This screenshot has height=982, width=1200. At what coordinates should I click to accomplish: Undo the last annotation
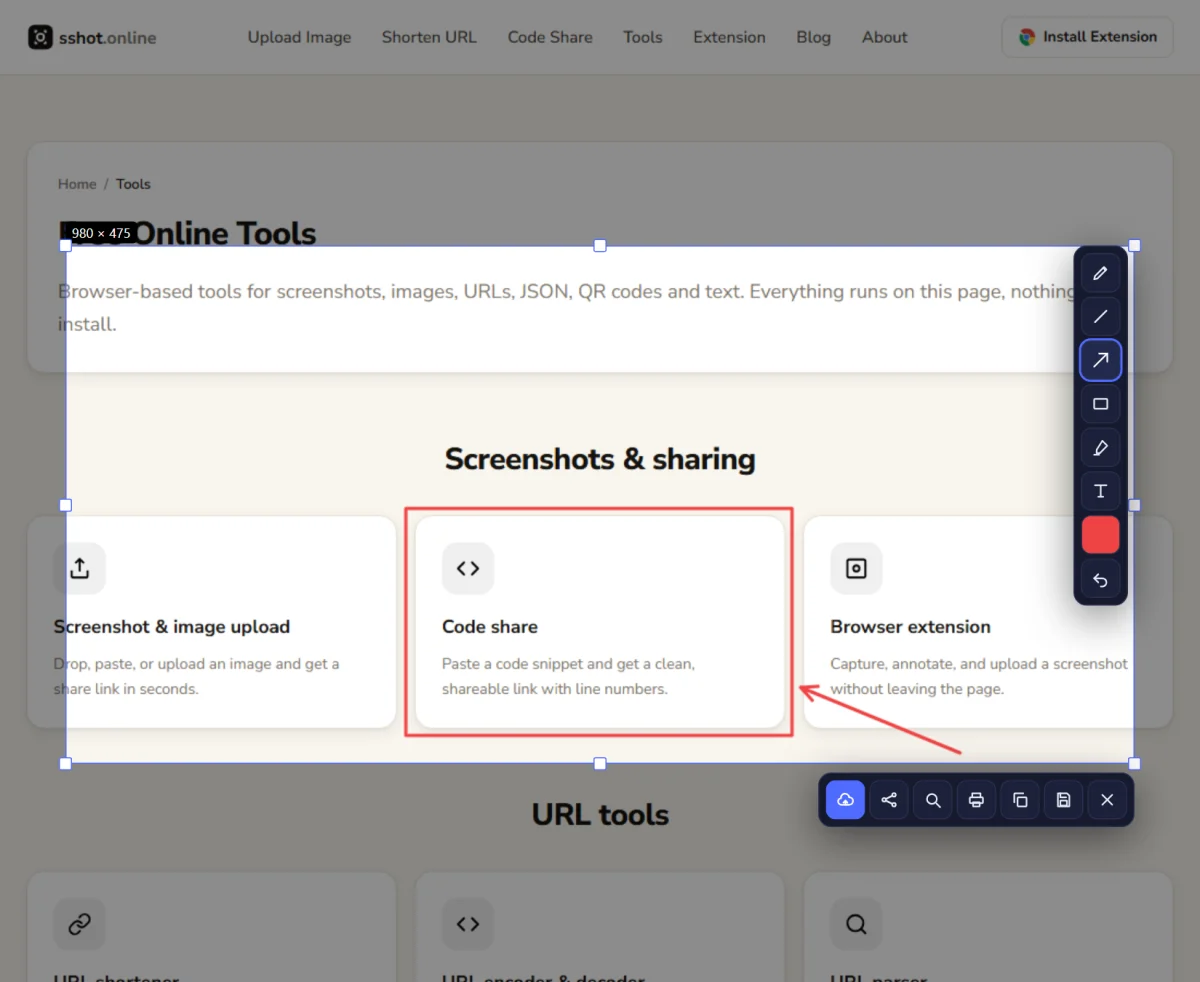(x=1100, y=579)
